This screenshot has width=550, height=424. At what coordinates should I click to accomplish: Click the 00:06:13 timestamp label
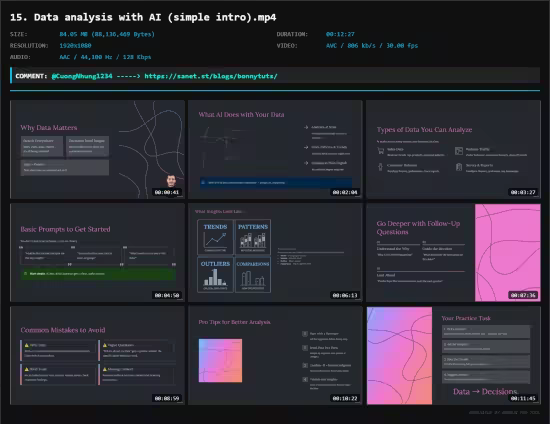[345, 295]
